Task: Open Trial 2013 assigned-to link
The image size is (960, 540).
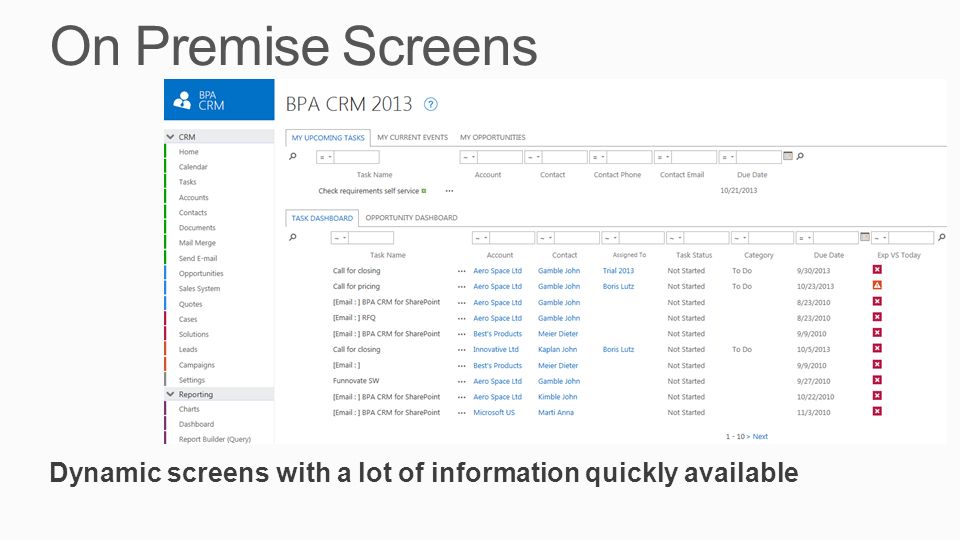Action: pos(618,271)
